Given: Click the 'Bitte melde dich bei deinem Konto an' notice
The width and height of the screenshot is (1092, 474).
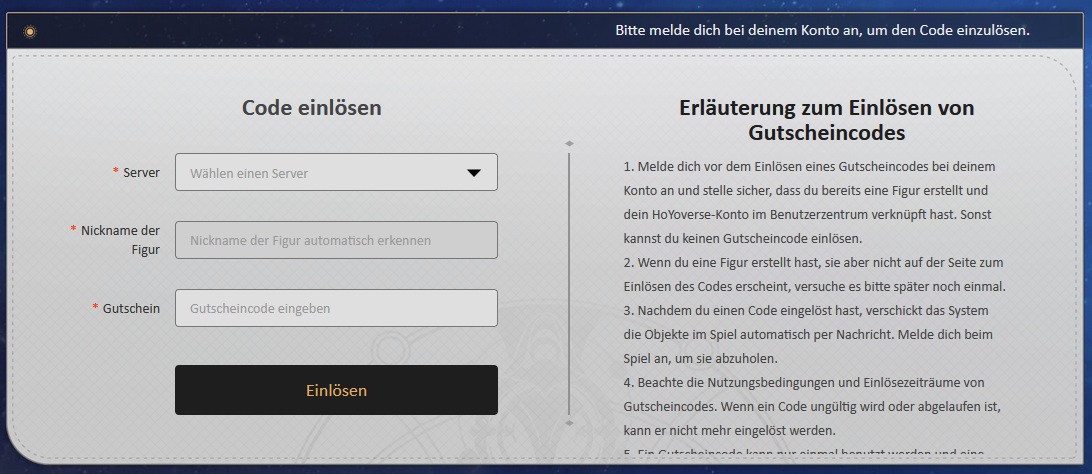Looking at the screenshot, I should coord(822,30).
